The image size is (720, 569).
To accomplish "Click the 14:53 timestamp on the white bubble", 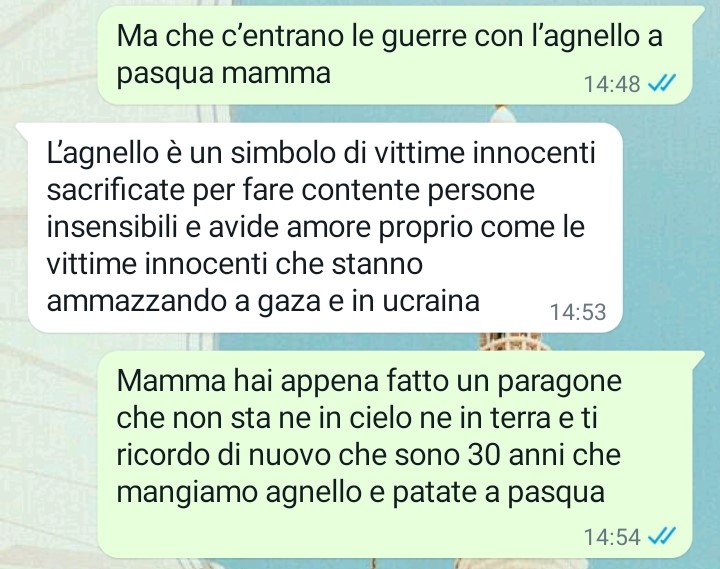I will pyautogui.click(x=578, y=312).
